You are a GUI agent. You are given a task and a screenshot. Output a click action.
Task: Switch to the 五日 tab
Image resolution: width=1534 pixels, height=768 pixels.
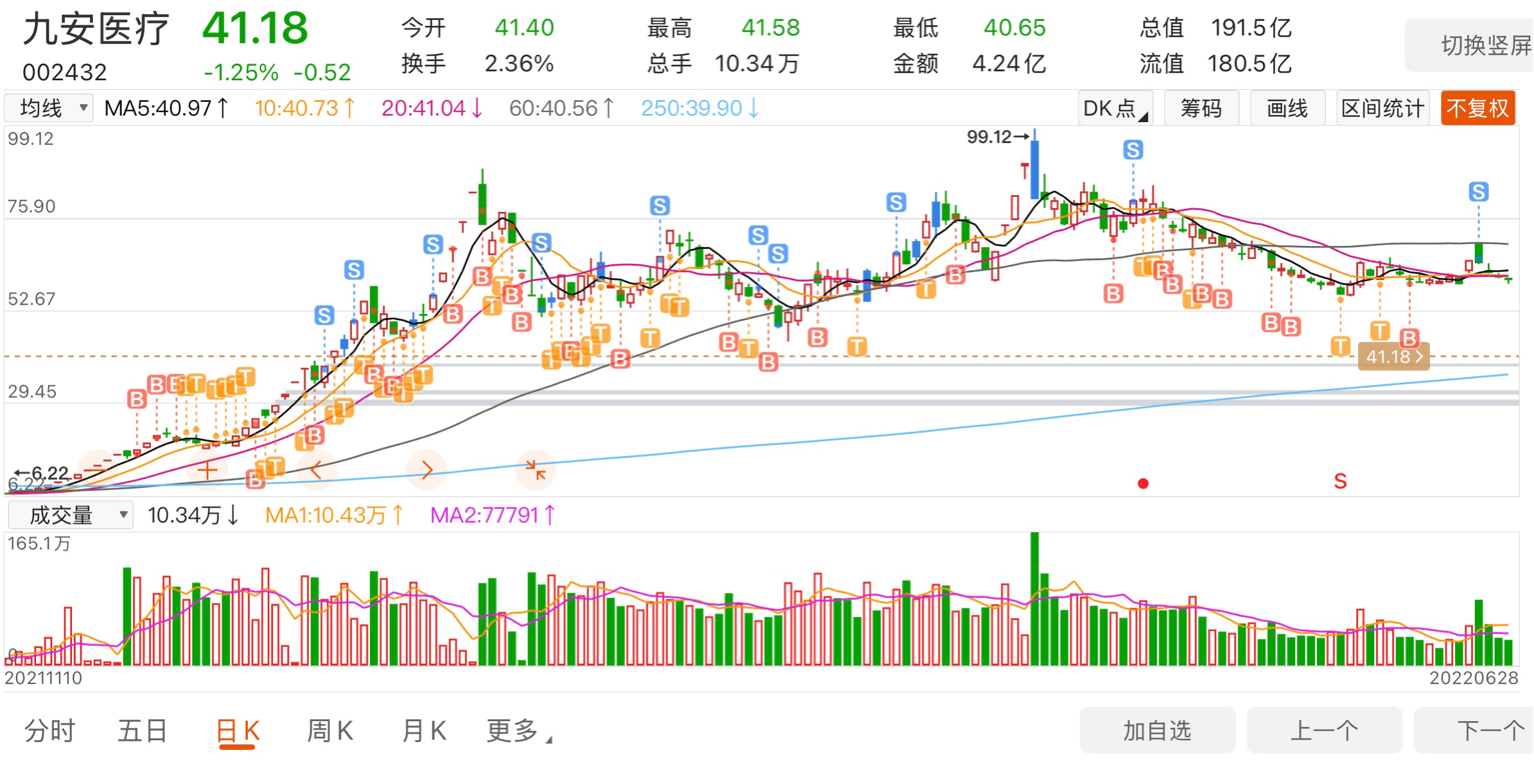[143, 731]
